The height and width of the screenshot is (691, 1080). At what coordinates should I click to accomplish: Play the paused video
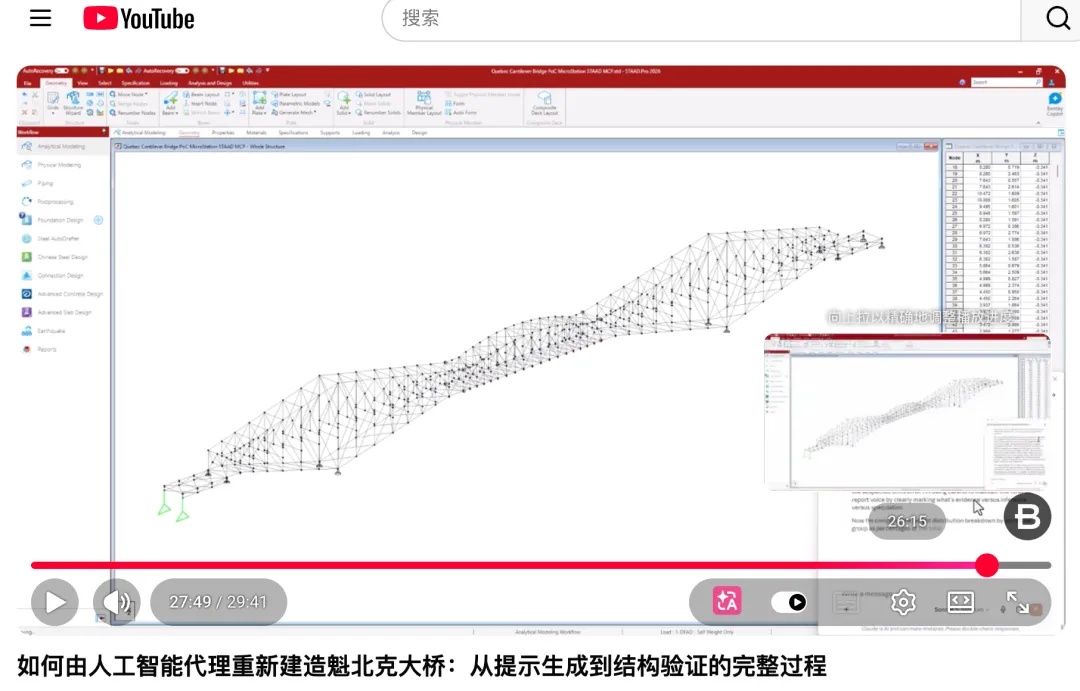pyautogui.click(x=54, y=602)
